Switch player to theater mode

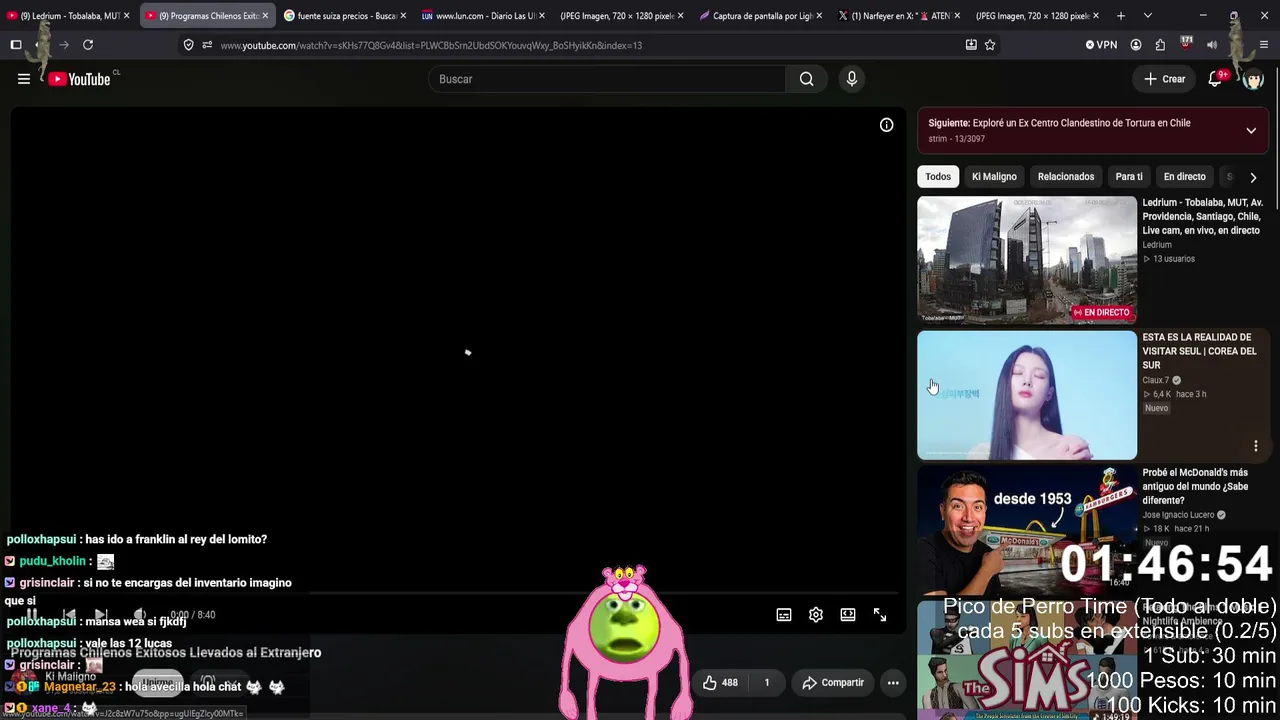(x=848, y=615)
